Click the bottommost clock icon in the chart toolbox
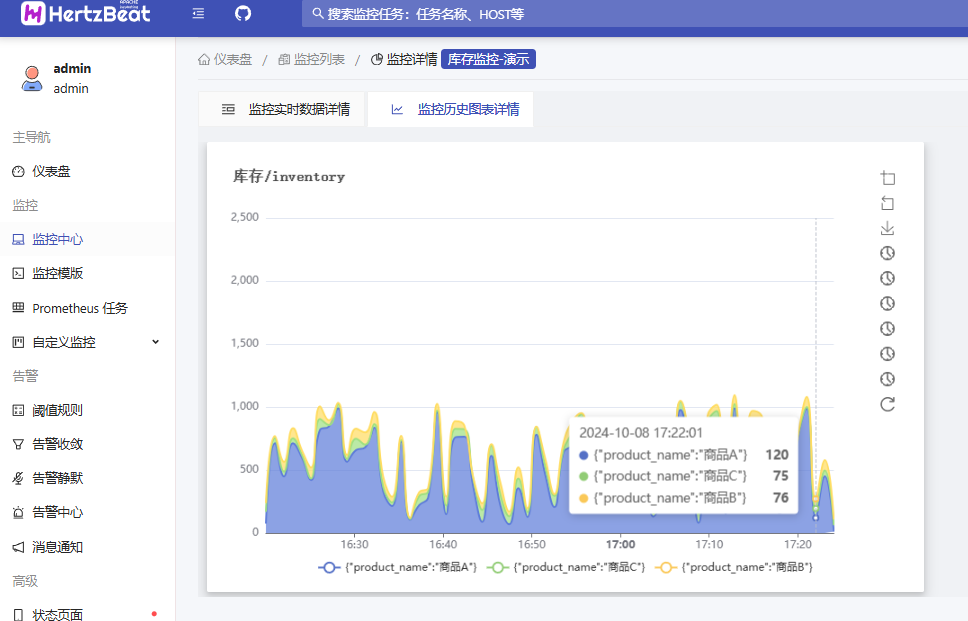 tap(887, 379)
